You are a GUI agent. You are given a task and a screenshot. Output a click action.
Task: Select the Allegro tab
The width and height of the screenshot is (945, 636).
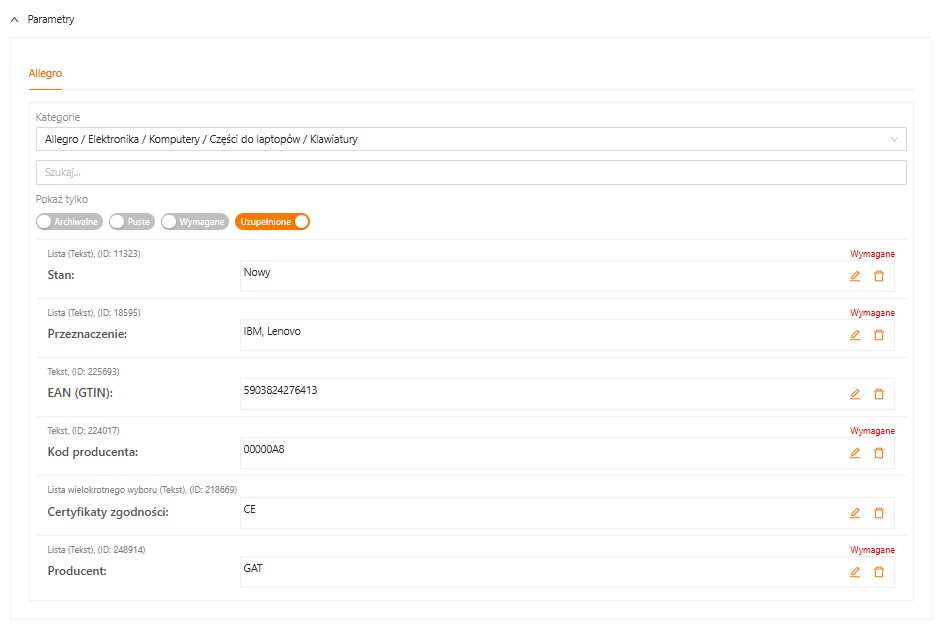[45, 74]
